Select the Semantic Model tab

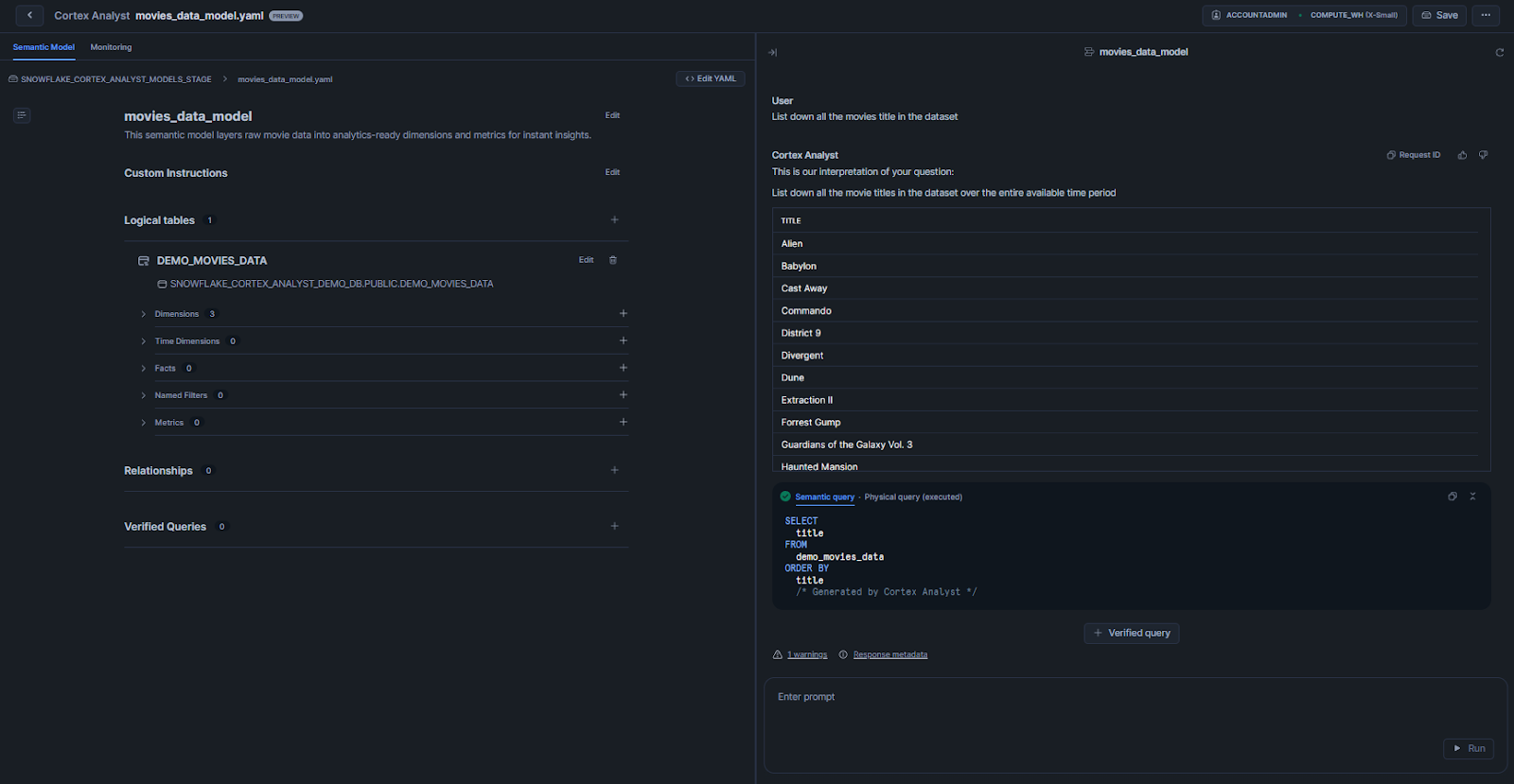(x=44, y=46)
